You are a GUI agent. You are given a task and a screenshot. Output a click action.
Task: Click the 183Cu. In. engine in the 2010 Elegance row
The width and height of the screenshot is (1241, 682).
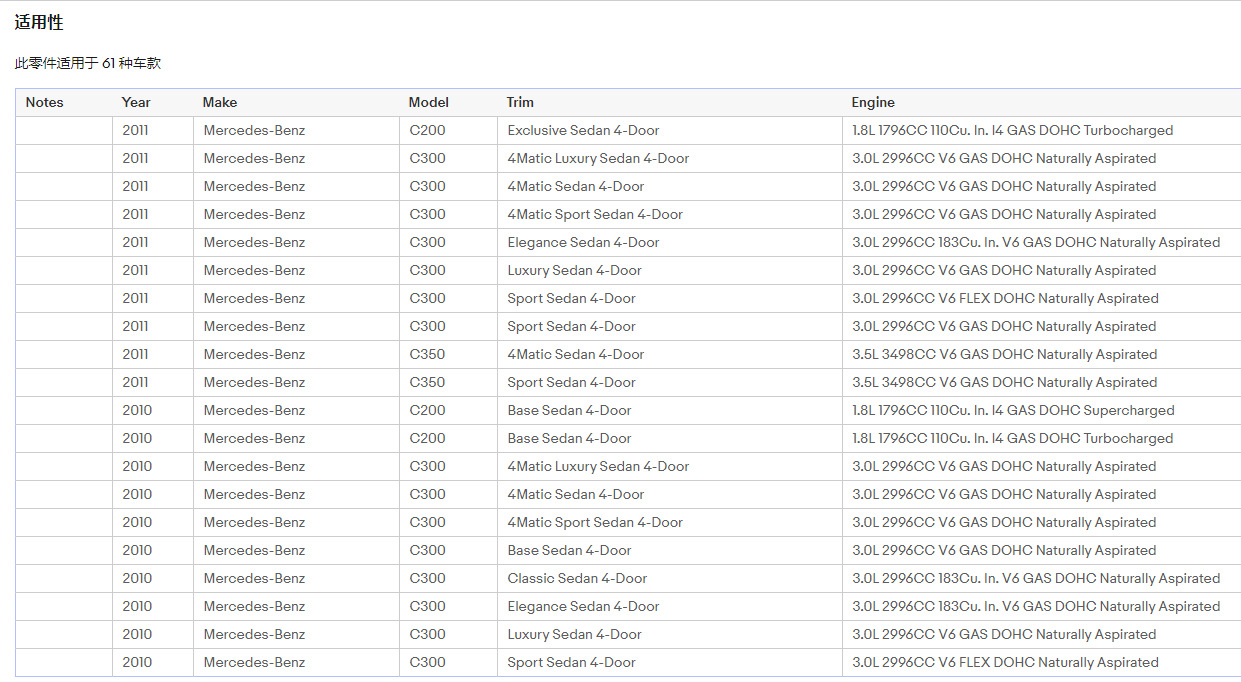[1036, 606]
